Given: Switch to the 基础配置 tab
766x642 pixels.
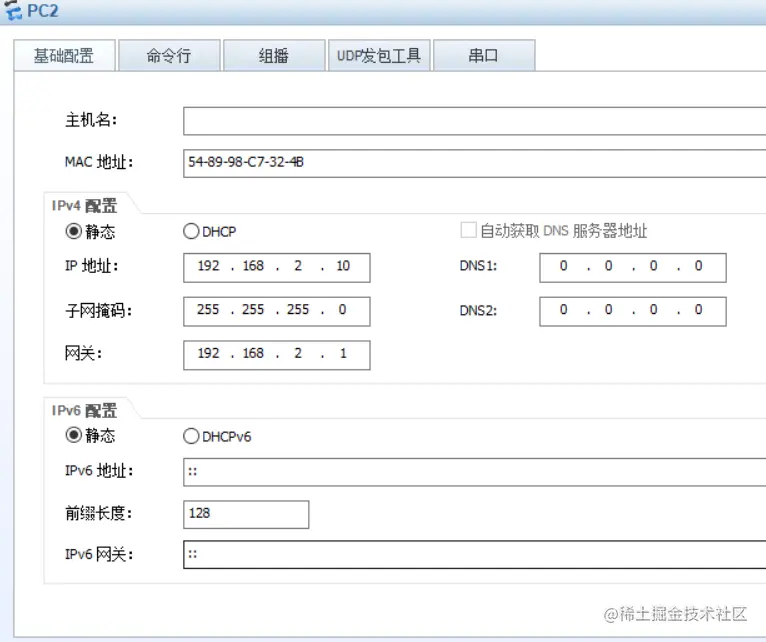Looking at the screenshot, I should [64, 56].
